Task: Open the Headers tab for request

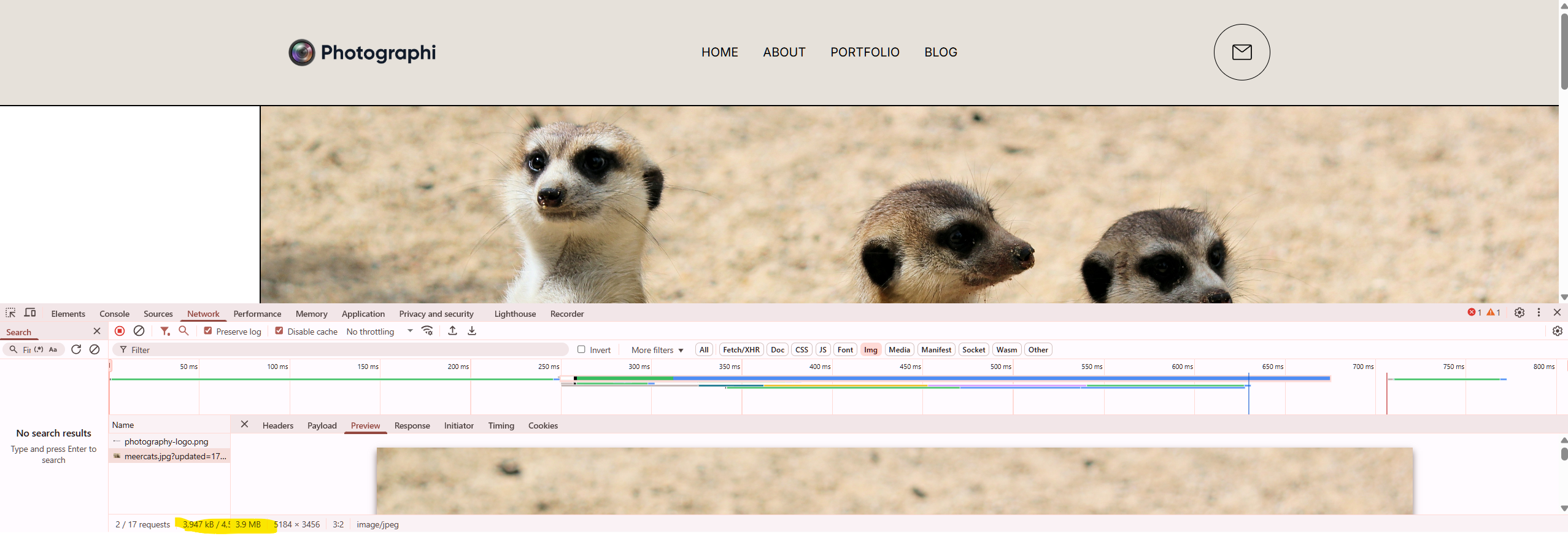Action: [x=277, y=425]
